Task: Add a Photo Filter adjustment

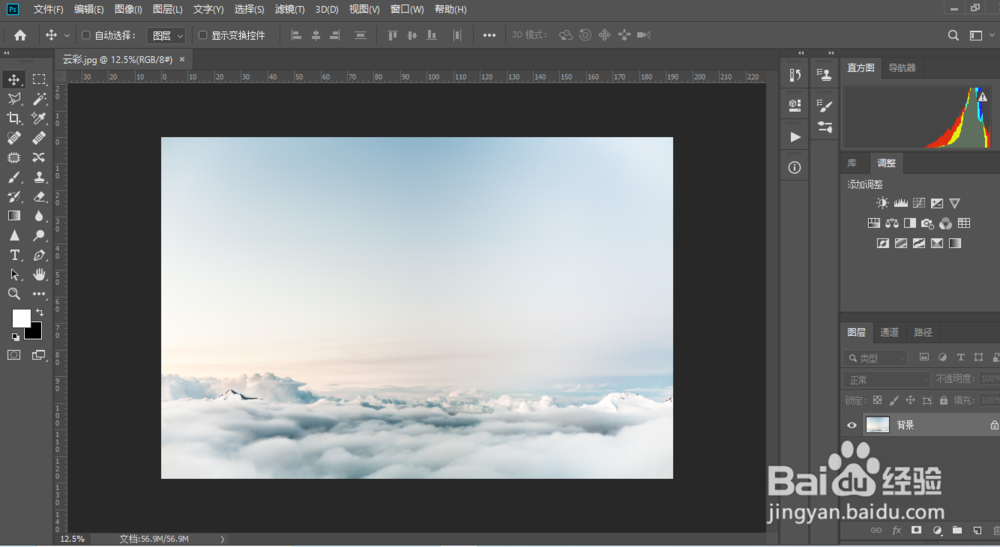Action: click(x=927, y=223)
